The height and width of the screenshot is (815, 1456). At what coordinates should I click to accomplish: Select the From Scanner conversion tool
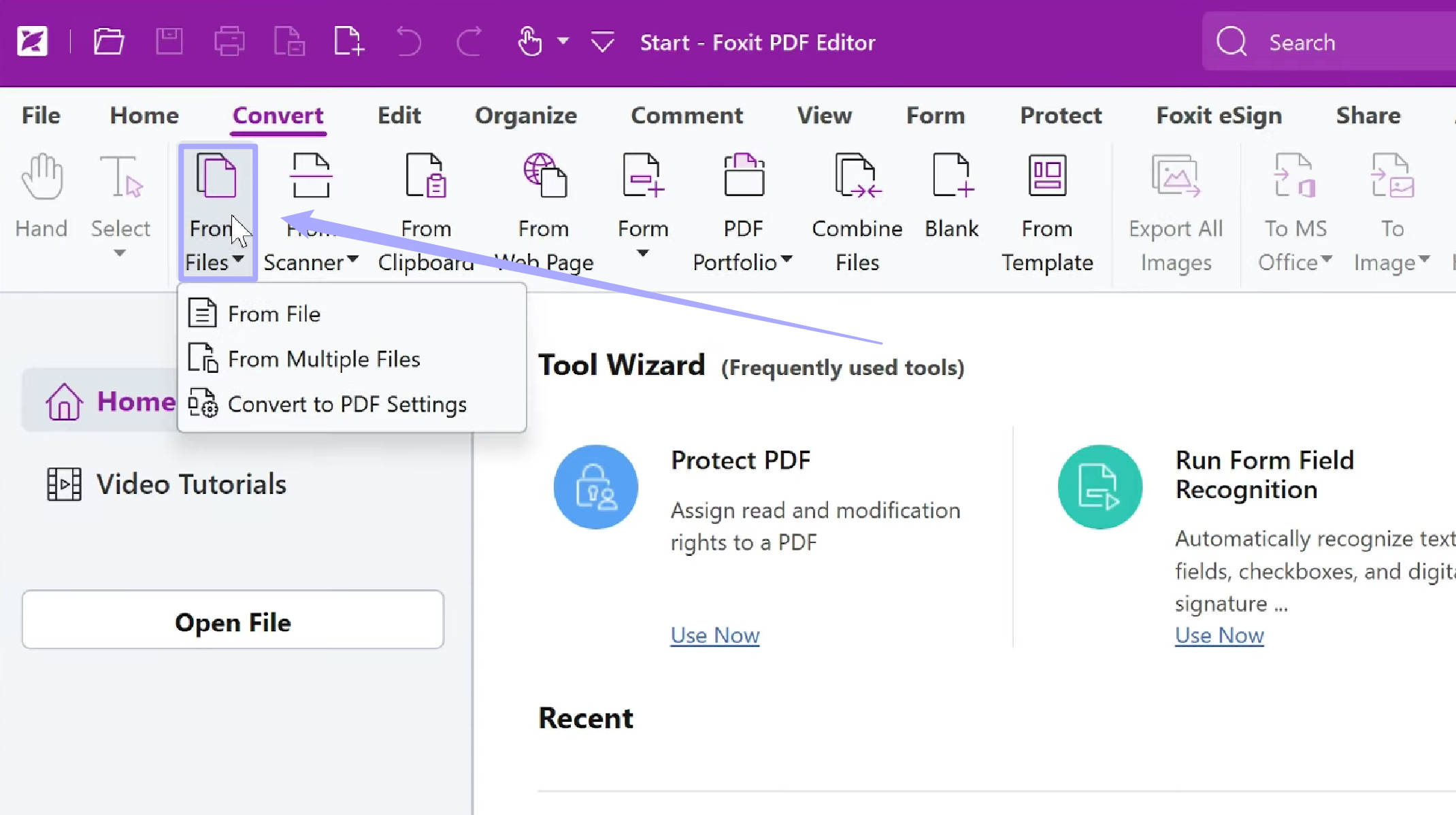click(311, 204)
